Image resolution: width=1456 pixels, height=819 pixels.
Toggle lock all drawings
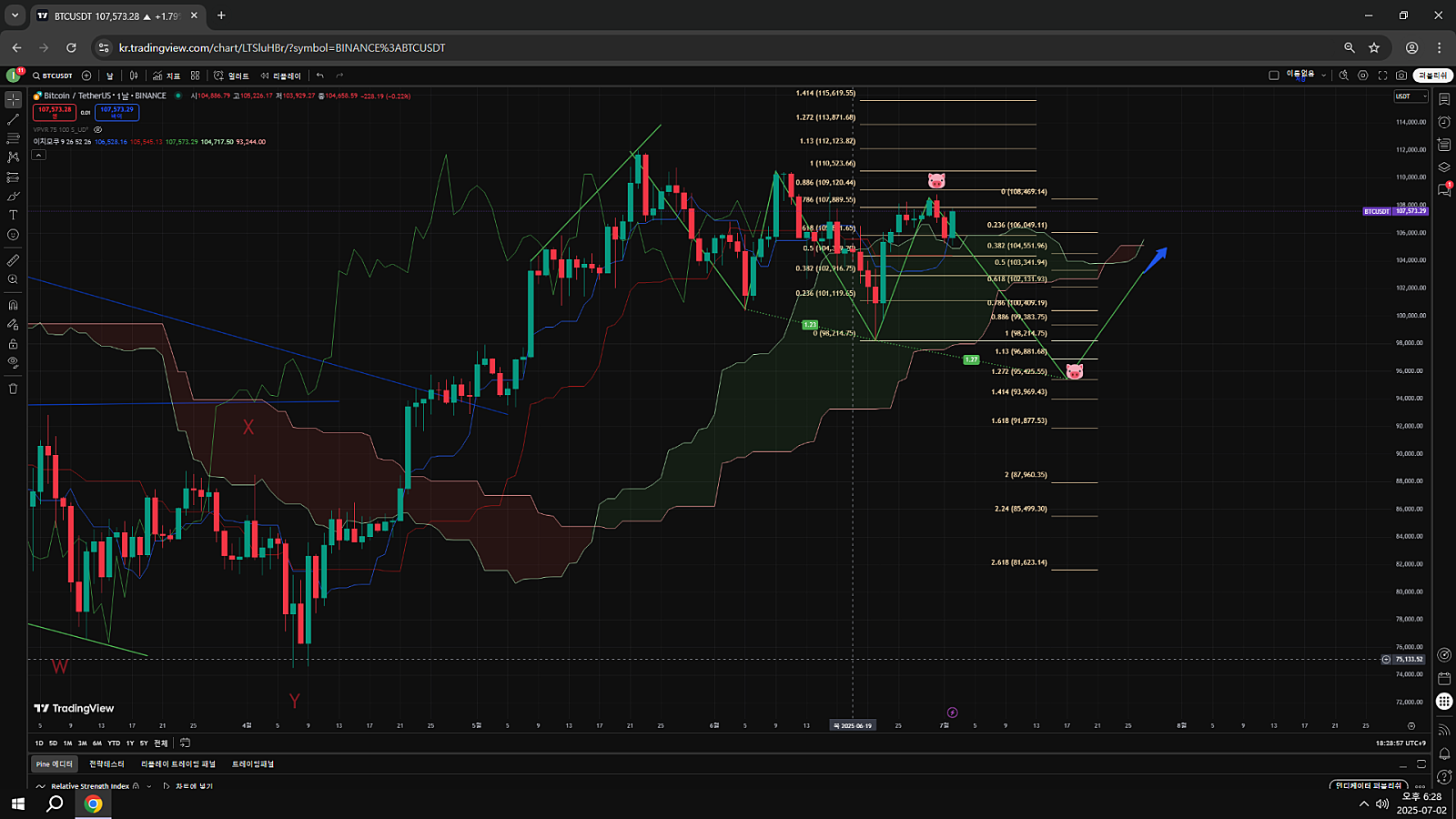coord(13,344)
